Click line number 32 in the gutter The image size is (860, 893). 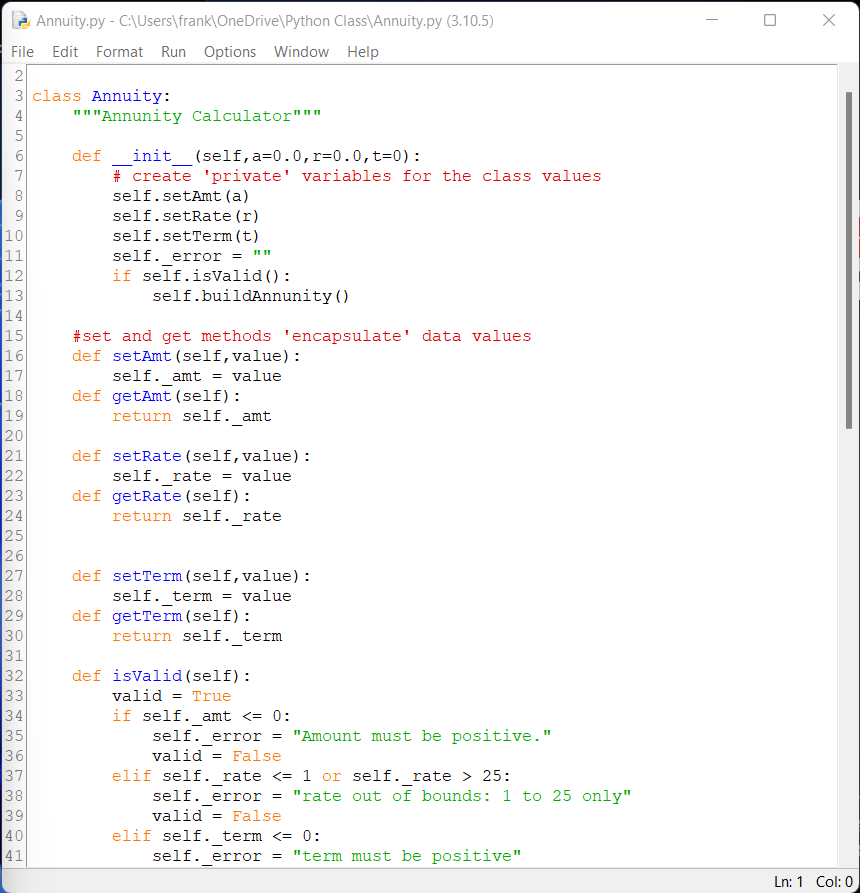click(14, 676)
